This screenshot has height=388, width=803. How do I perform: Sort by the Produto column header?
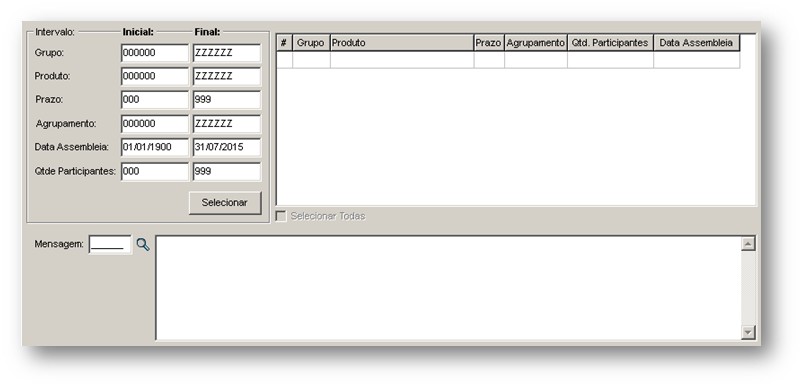point(402,43)
